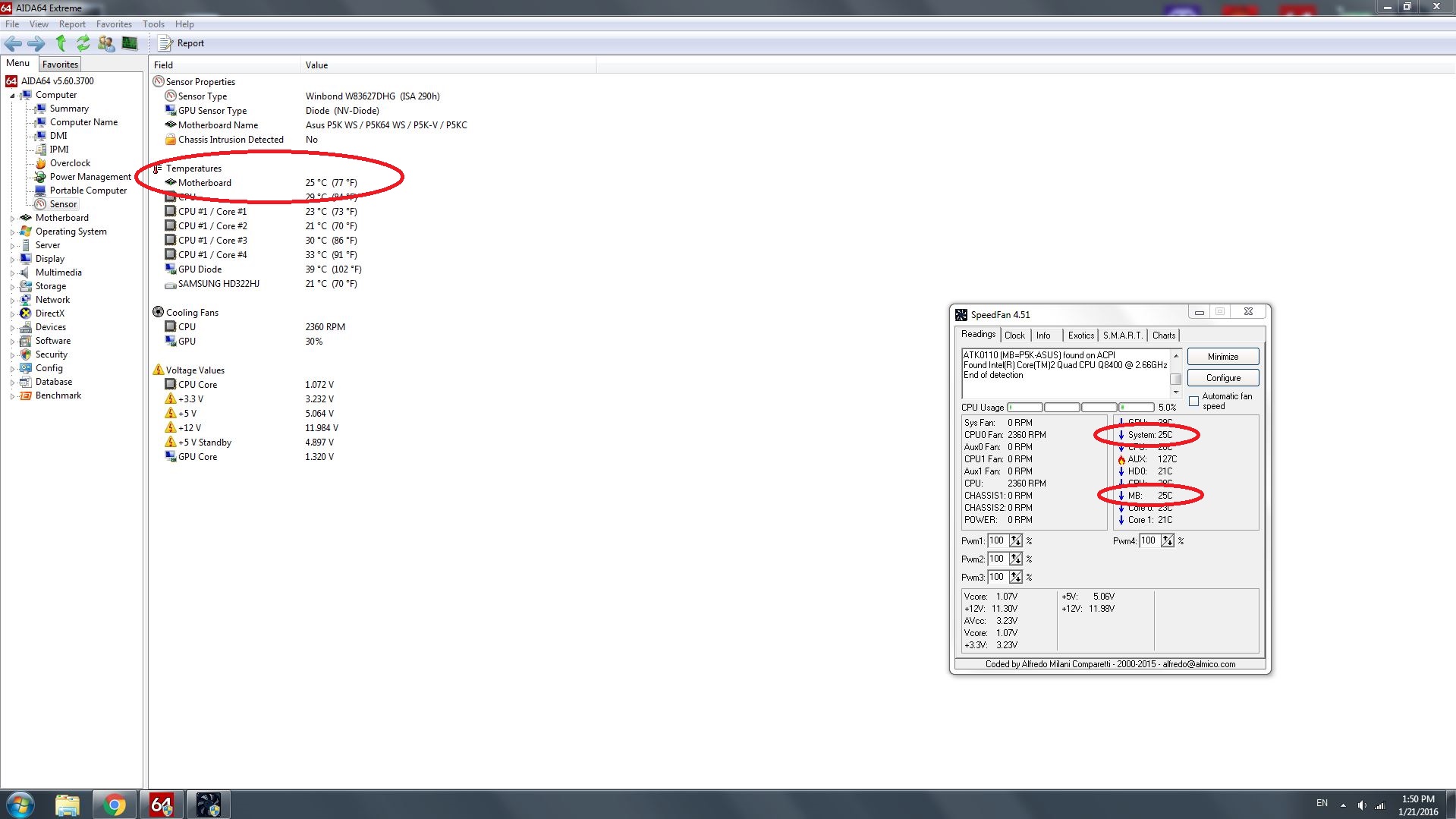Open the users toolbar icon
Screen dimensions: 1456x819
point(106,43)
